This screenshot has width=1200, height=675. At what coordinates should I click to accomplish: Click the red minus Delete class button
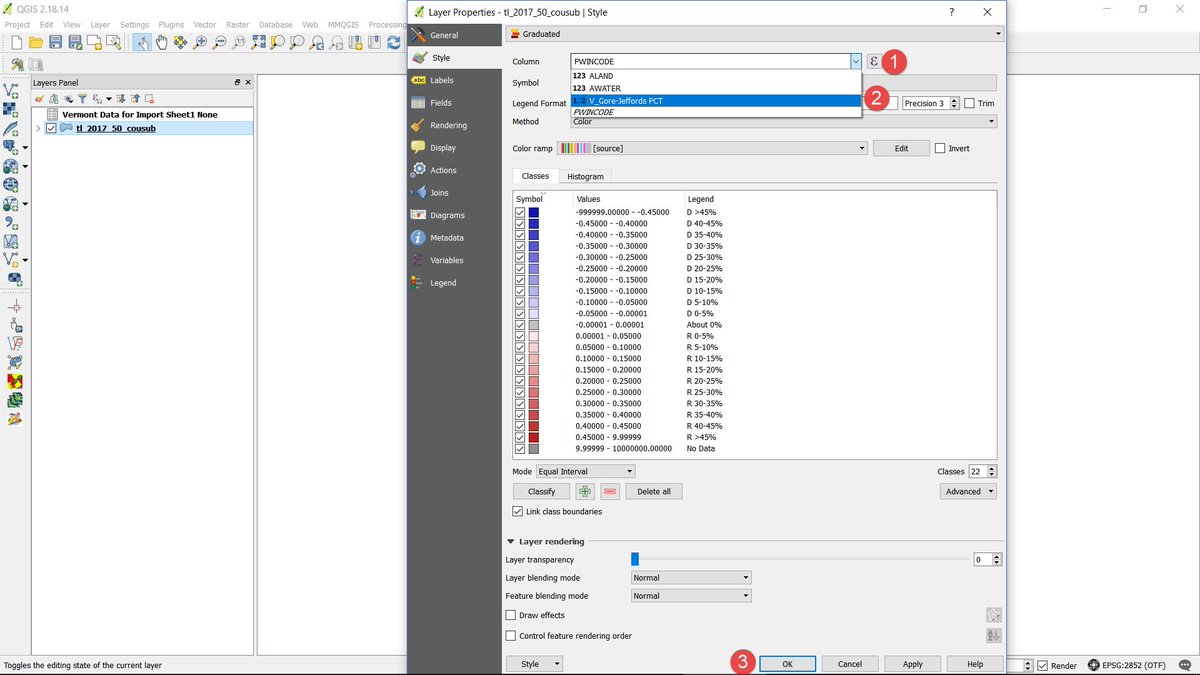610,491
